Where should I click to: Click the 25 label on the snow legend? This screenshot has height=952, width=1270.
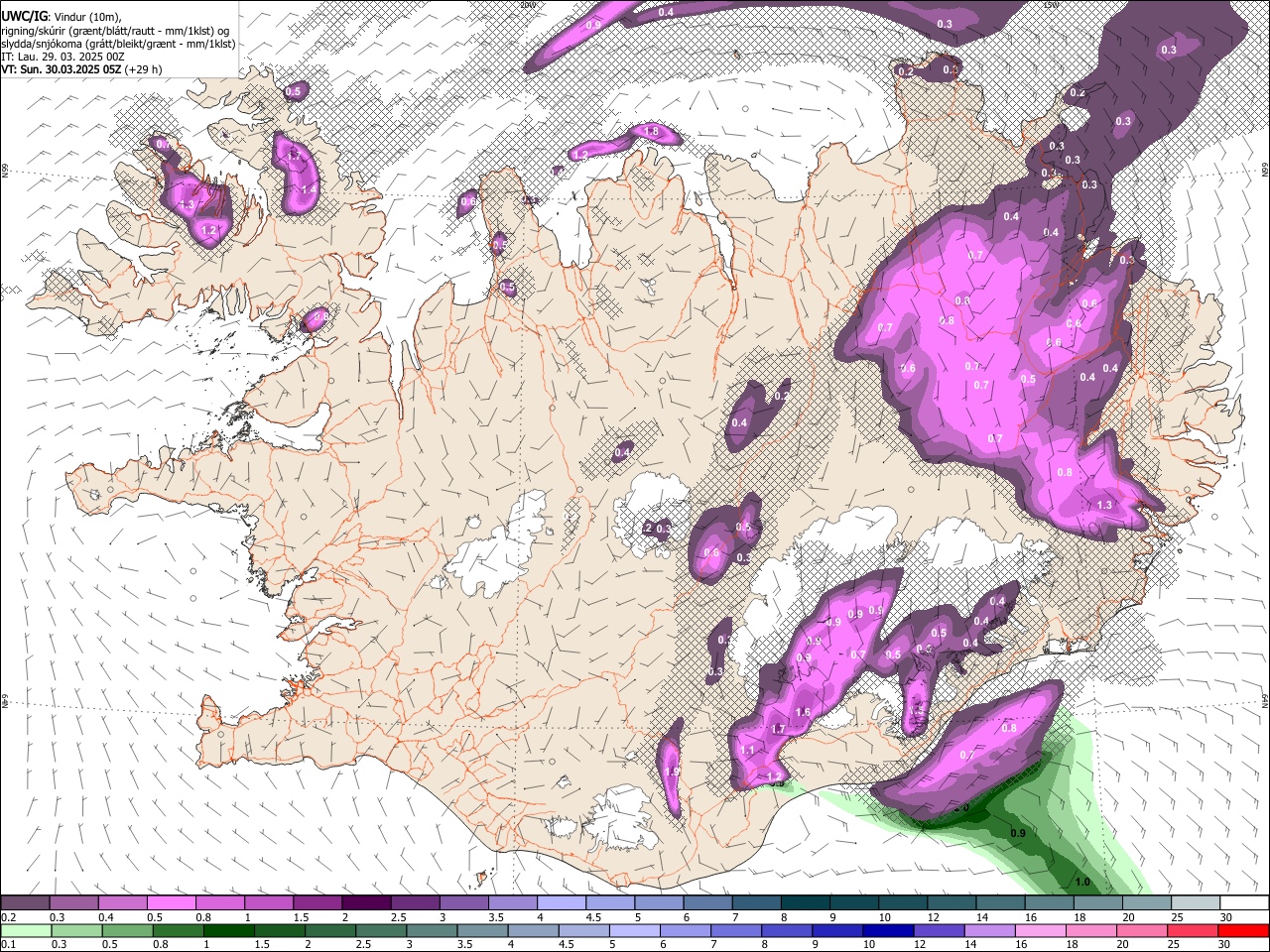tap(1178, 917)
